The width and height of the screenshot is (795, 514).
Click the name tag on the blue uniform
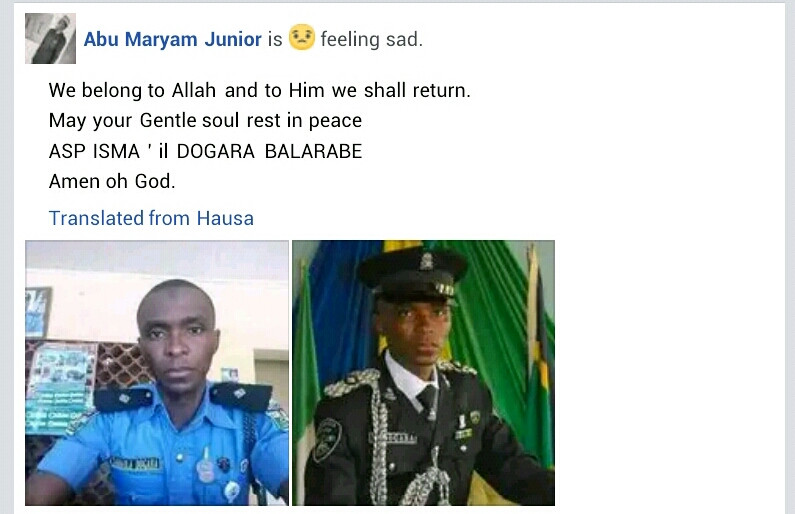click(x=135, y=463)
